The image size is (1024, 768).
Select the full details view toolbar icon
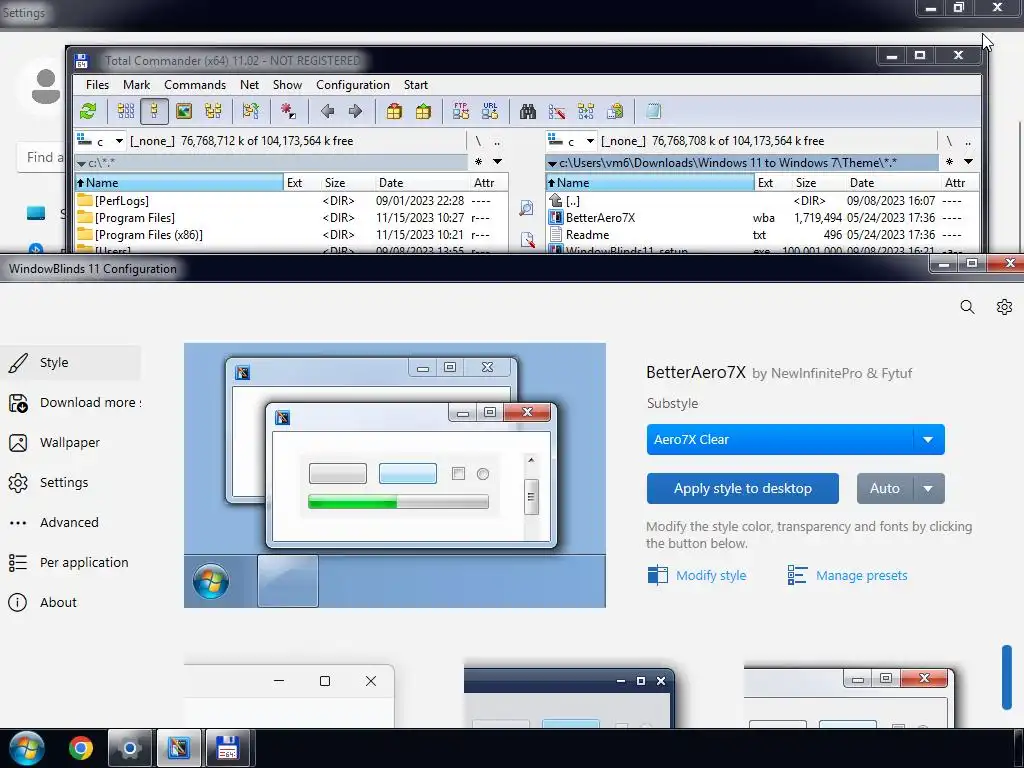pyautogui.click(x=154, y=111)
